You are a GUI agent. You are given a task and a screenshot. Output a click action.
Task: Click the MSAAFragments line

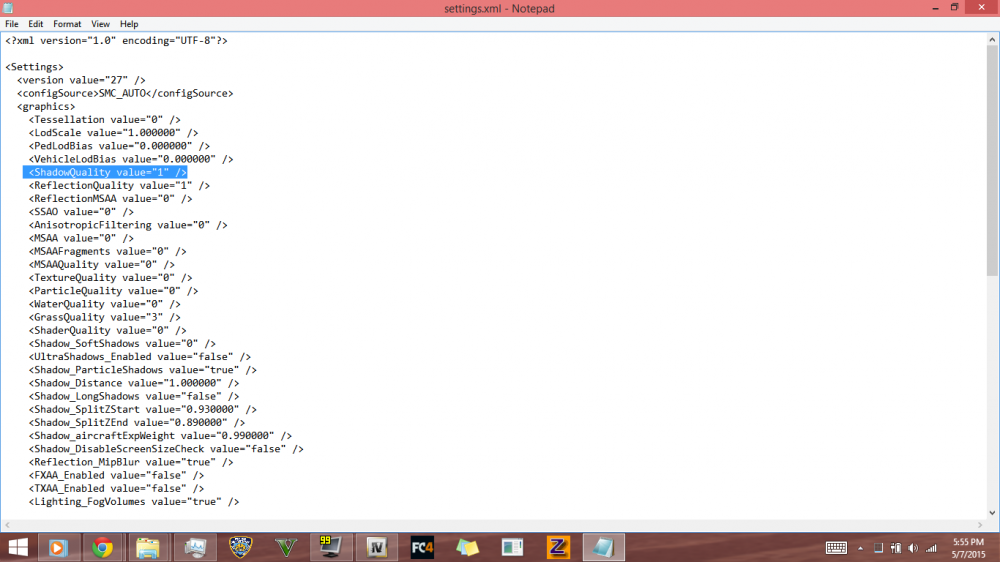click(x=107, y=251)
